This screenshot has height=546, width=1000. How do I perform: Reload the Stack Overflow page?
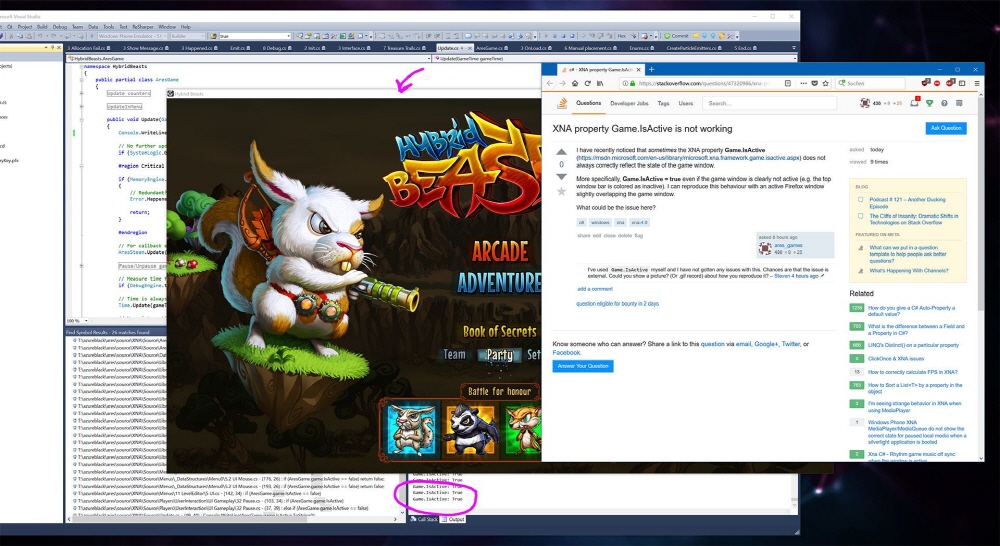pos(587,84)
